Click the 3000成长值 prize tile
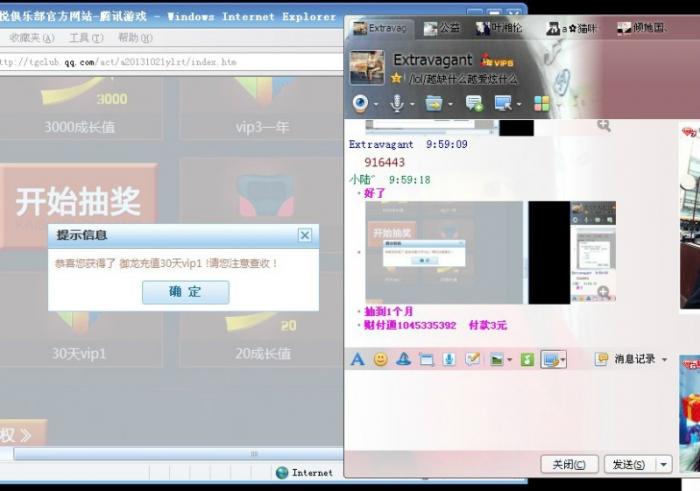 [81, 108]
